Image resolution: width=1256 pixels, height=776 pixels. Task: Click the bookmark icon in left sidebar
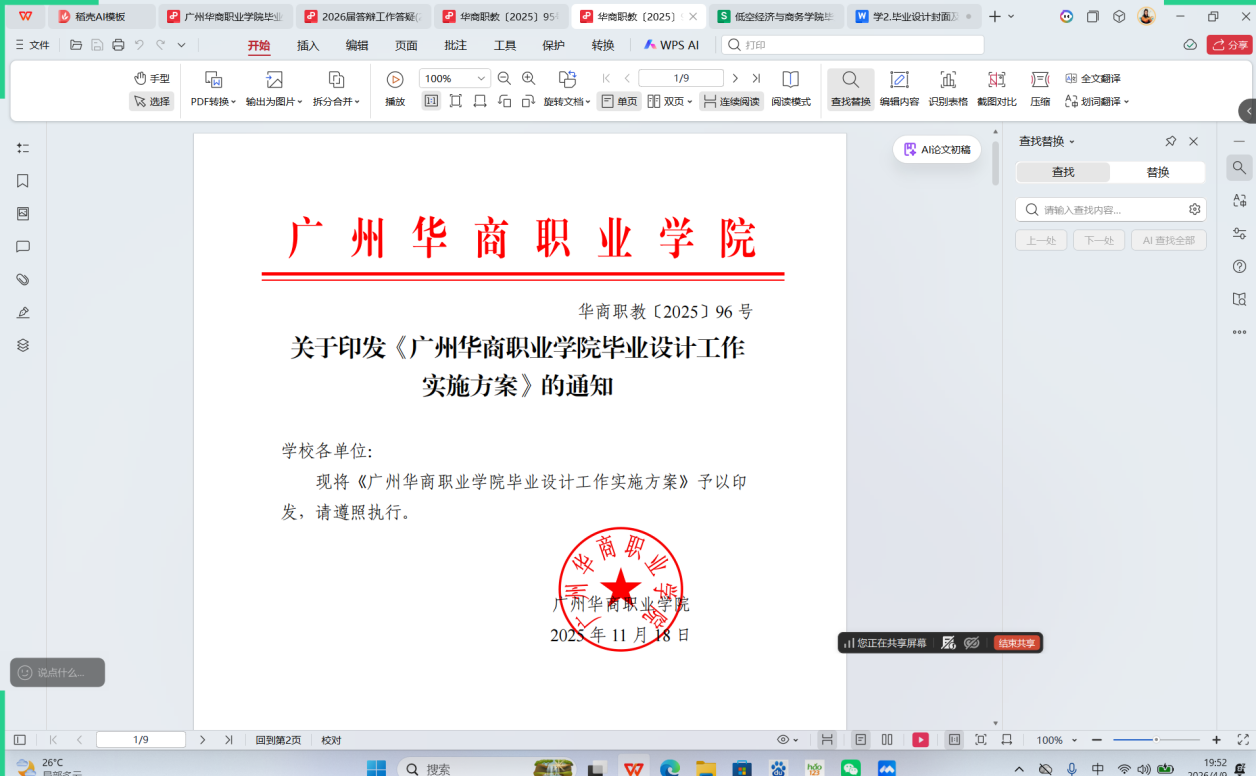tap(23, 181)
